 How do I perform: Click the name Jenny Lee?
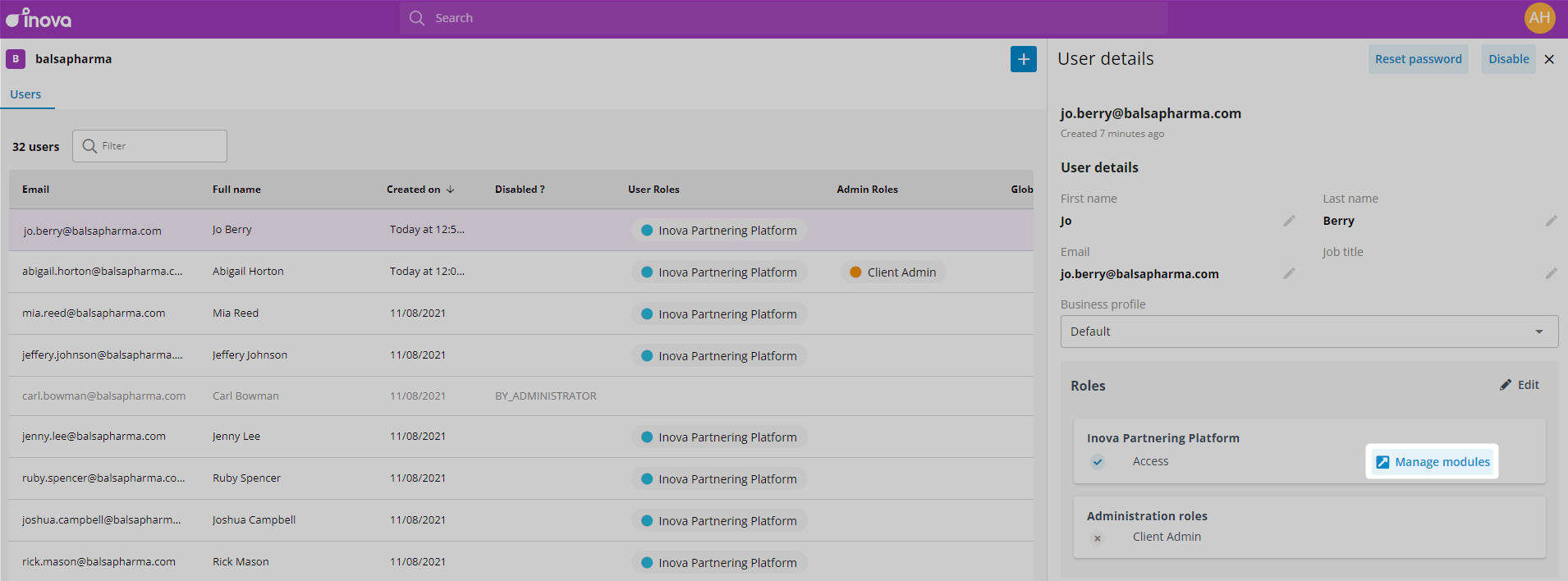236,436
